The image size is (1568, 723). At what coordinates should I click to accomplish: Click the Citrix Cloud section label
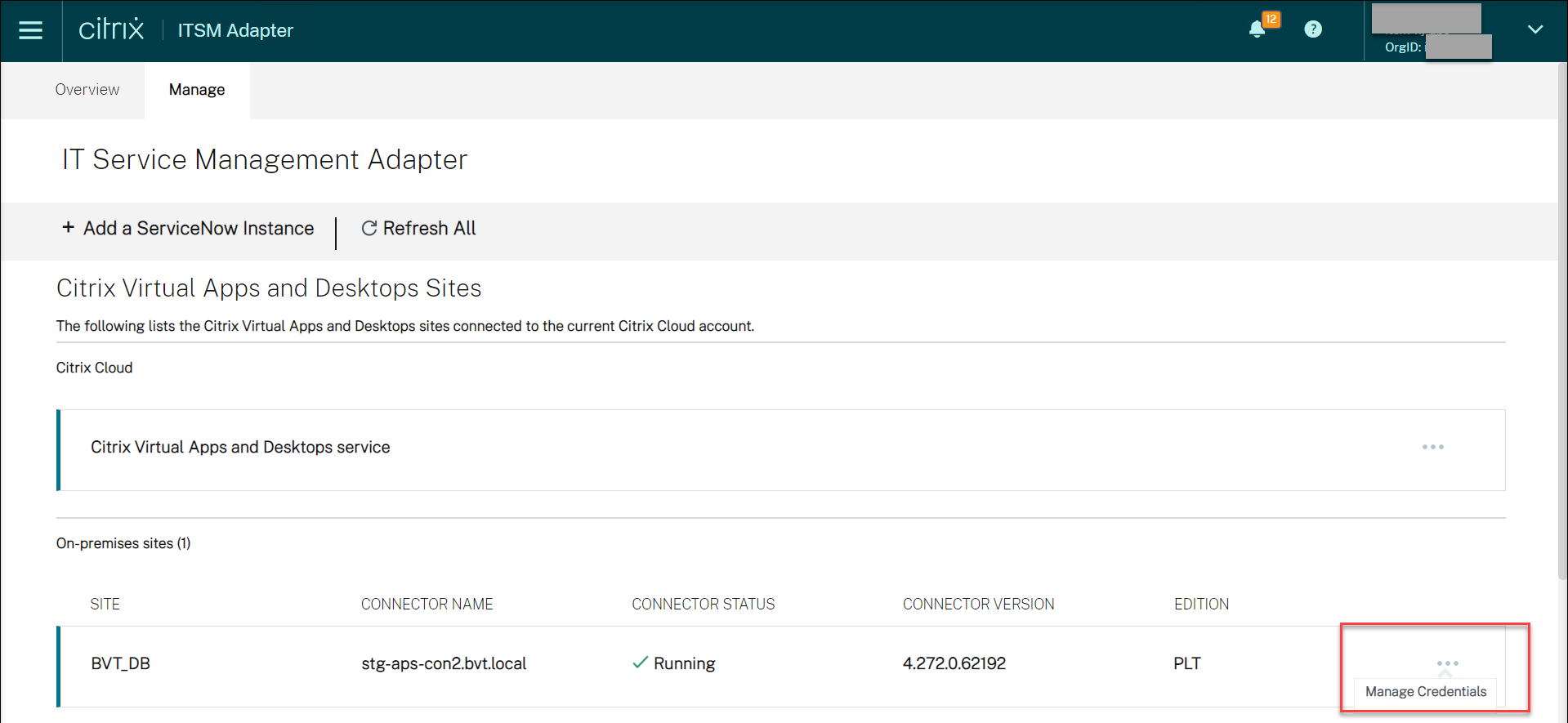click(x=95, y=368)
